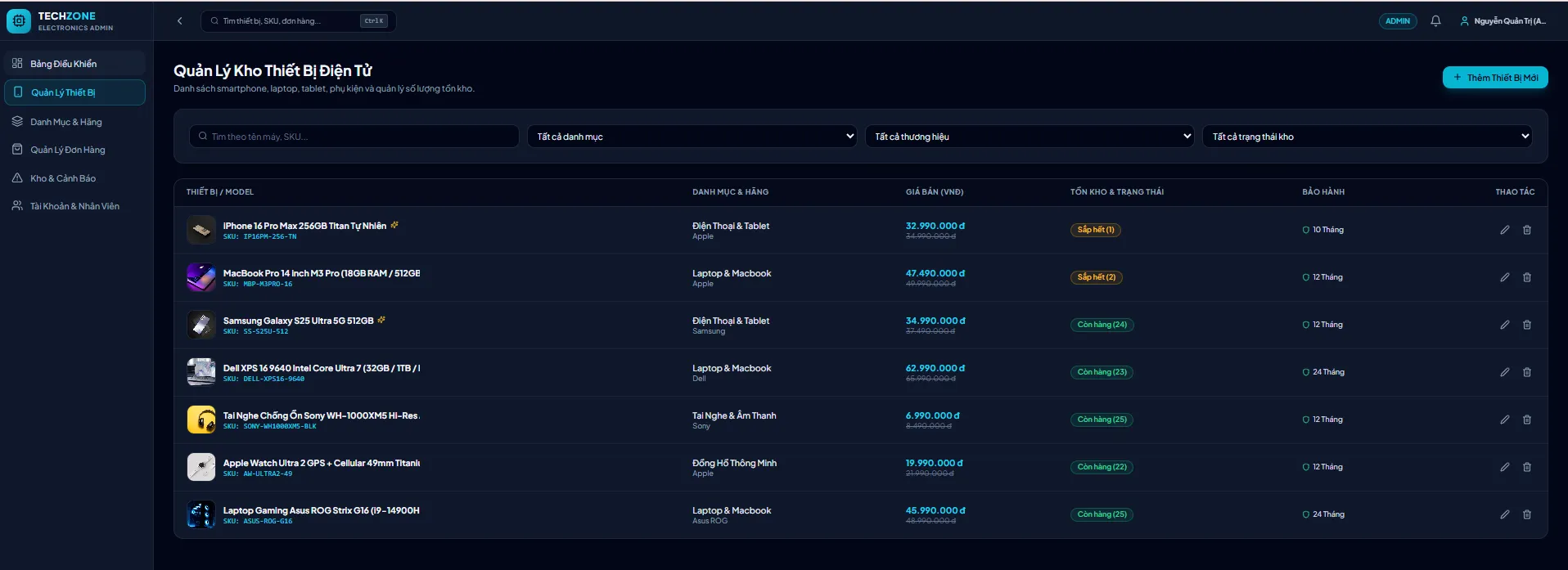This screenshot has height=570, width=1568.
Task: Expand the 'Tất cả thương hiệu' brand filter
Action: coord(1030,137)
